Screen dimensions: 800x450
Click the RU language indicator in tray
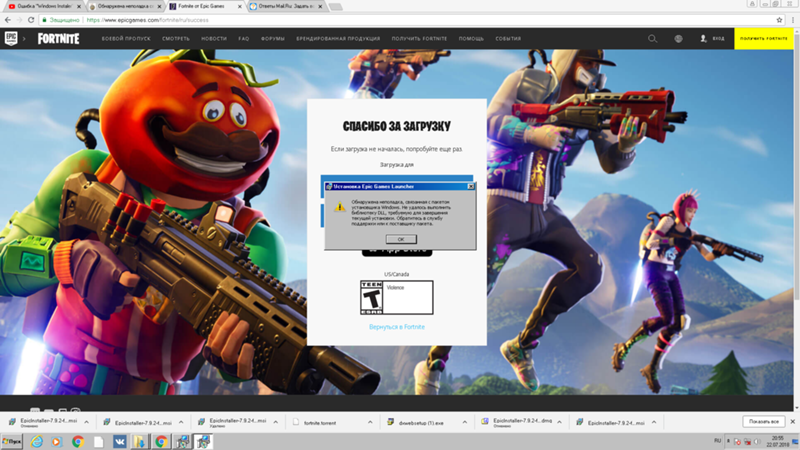[717, 441]
